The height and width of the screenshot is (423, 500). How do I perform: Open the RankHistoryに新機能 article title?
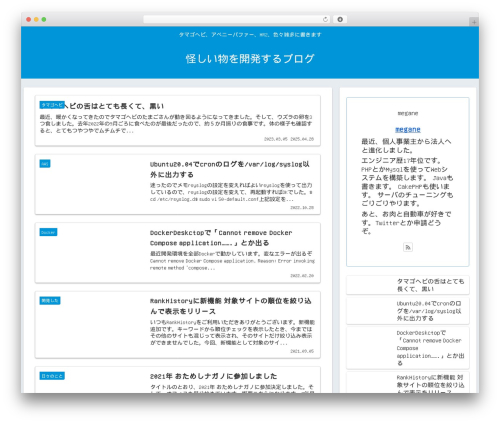(231, 306)
